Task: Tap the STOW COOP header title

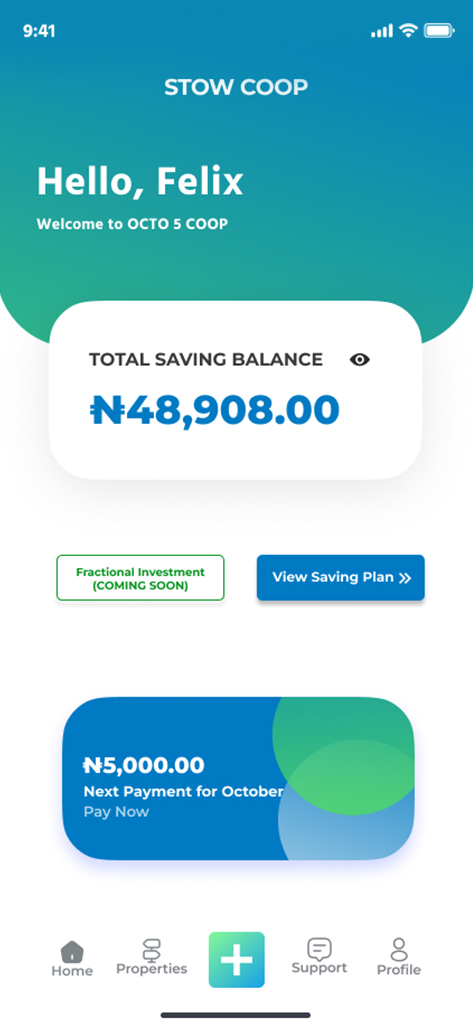Action: [236, 88]
